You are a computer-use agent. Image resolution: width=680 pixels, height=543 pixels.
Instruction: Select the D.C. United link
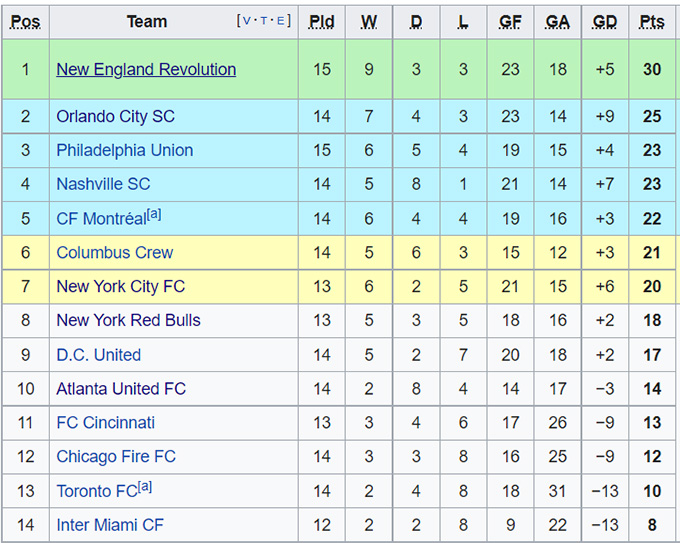[x=98, y=355]
